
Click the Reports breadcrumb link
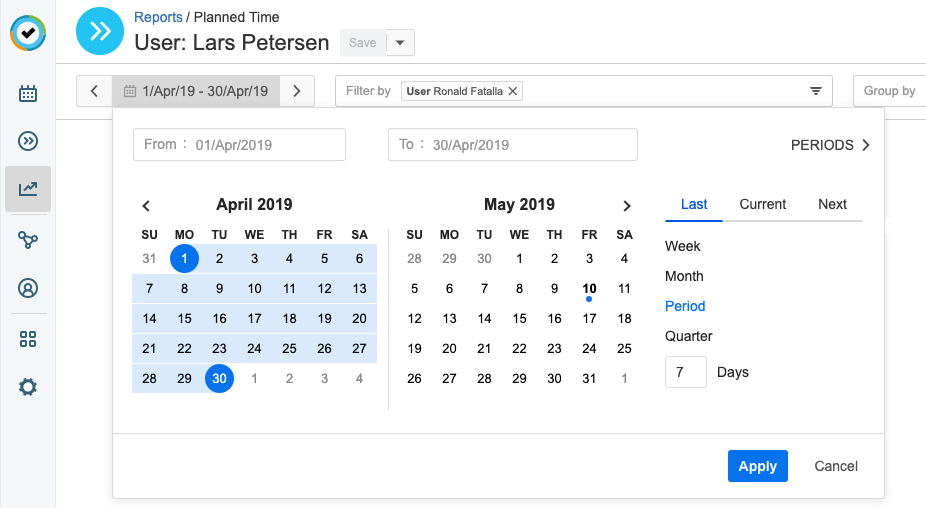[x=158, y=17]
